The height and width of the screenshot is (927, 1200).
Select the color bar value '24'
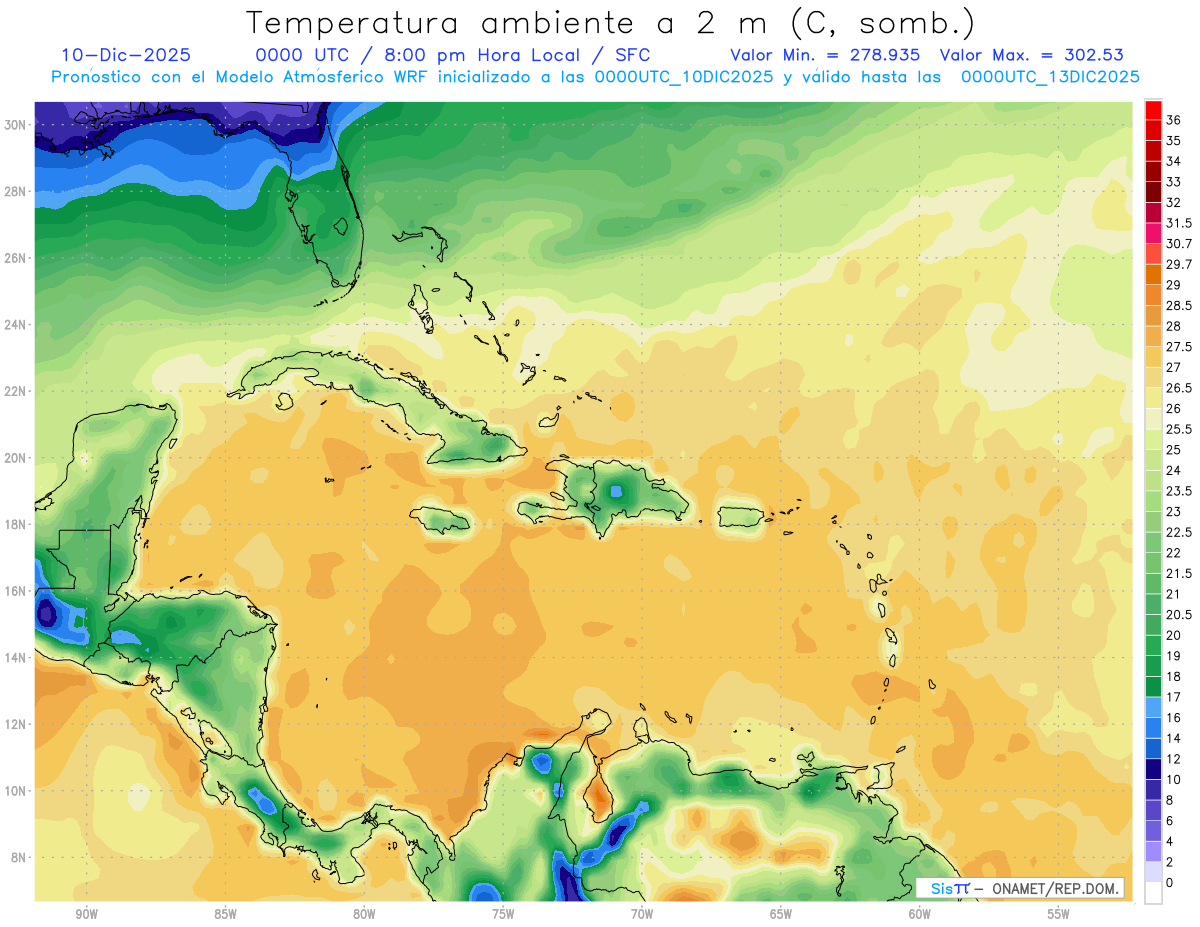[x=1174, y=470]
